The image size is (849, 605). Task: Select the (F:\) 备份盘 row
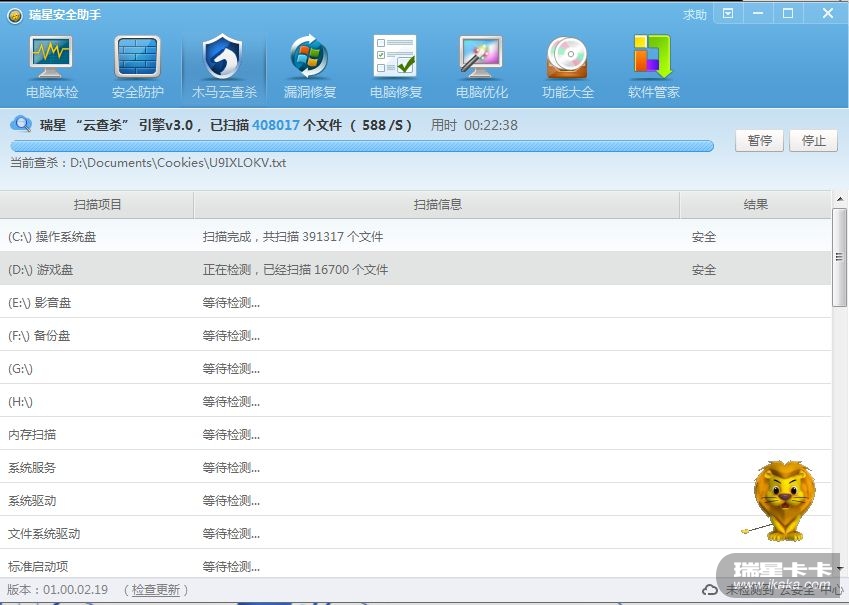415,335
